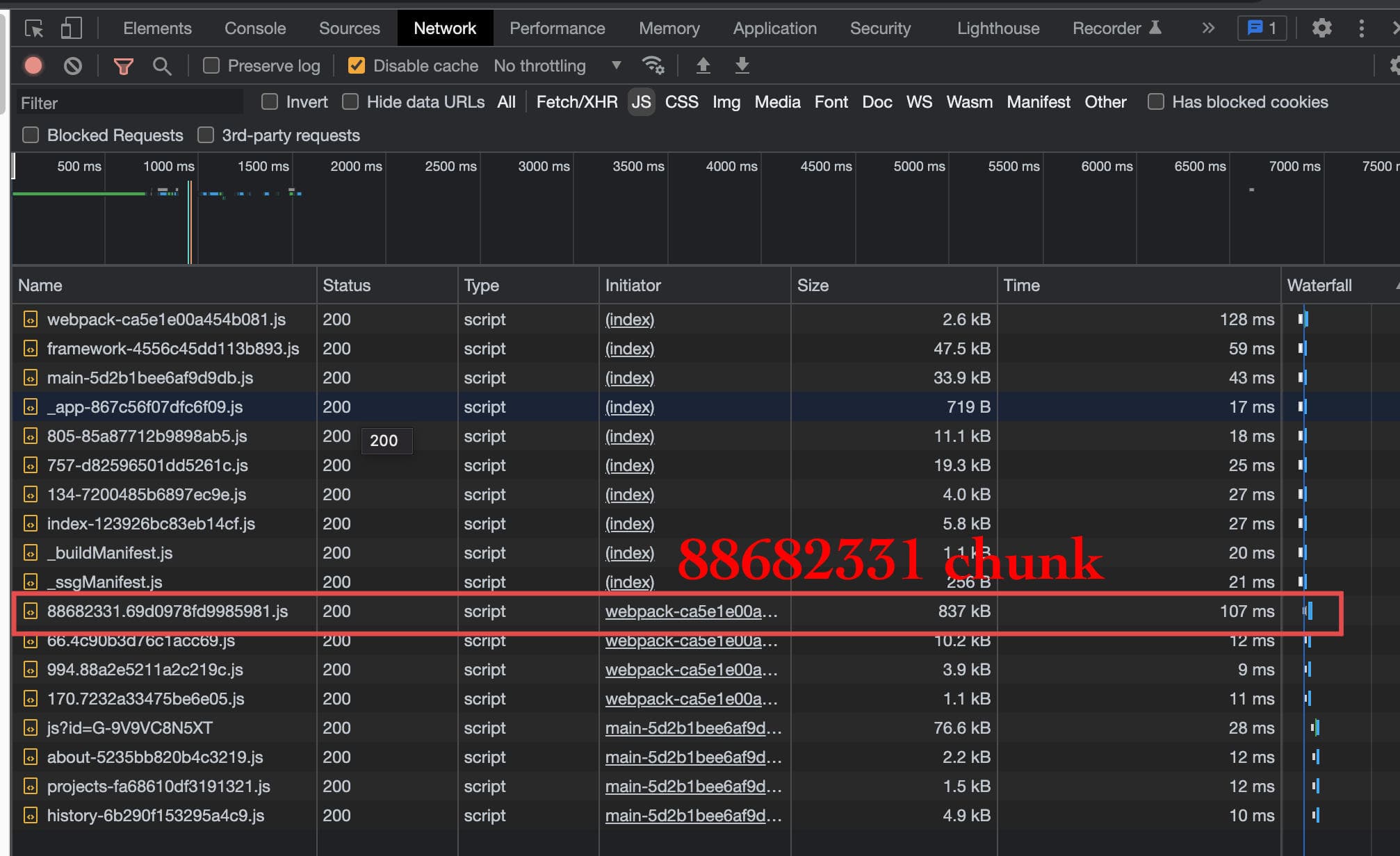Uncheck the Disable cache checkbox
The height and width of the screenshot is (856, 1400).
click(357, 66)
